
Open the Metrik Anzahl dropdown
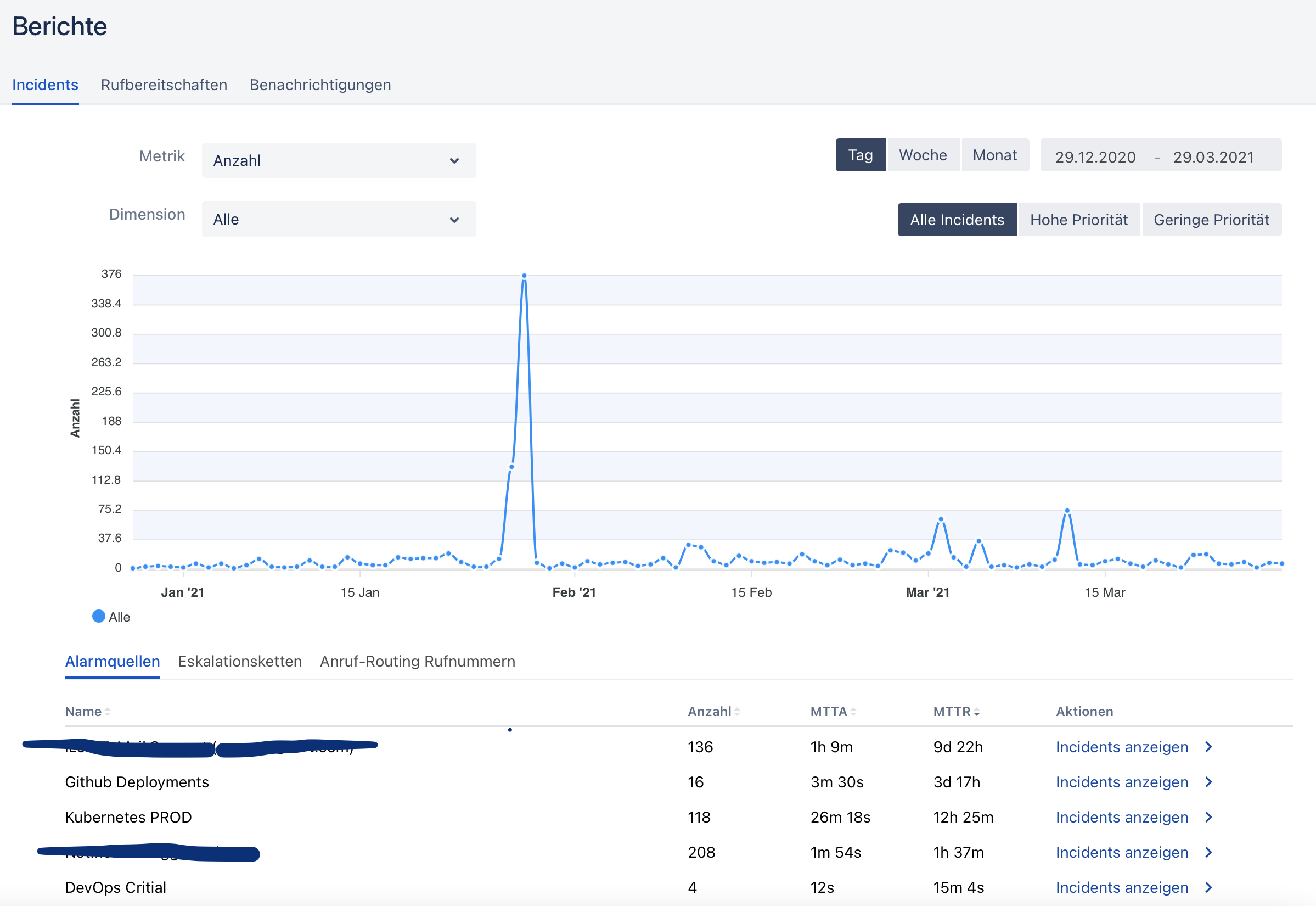pos(339,161)
